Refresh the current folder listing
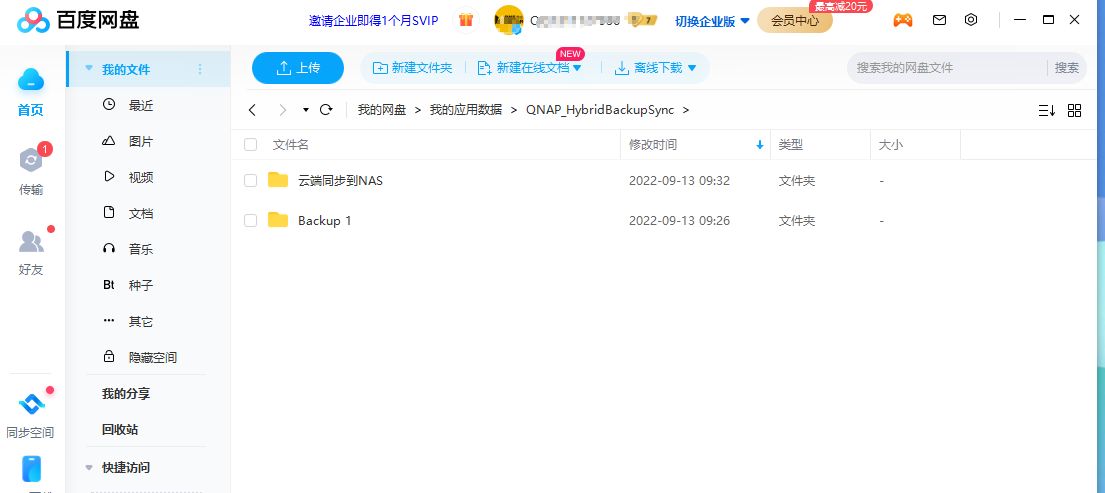The image size is (1105, 493). (326, 110)
